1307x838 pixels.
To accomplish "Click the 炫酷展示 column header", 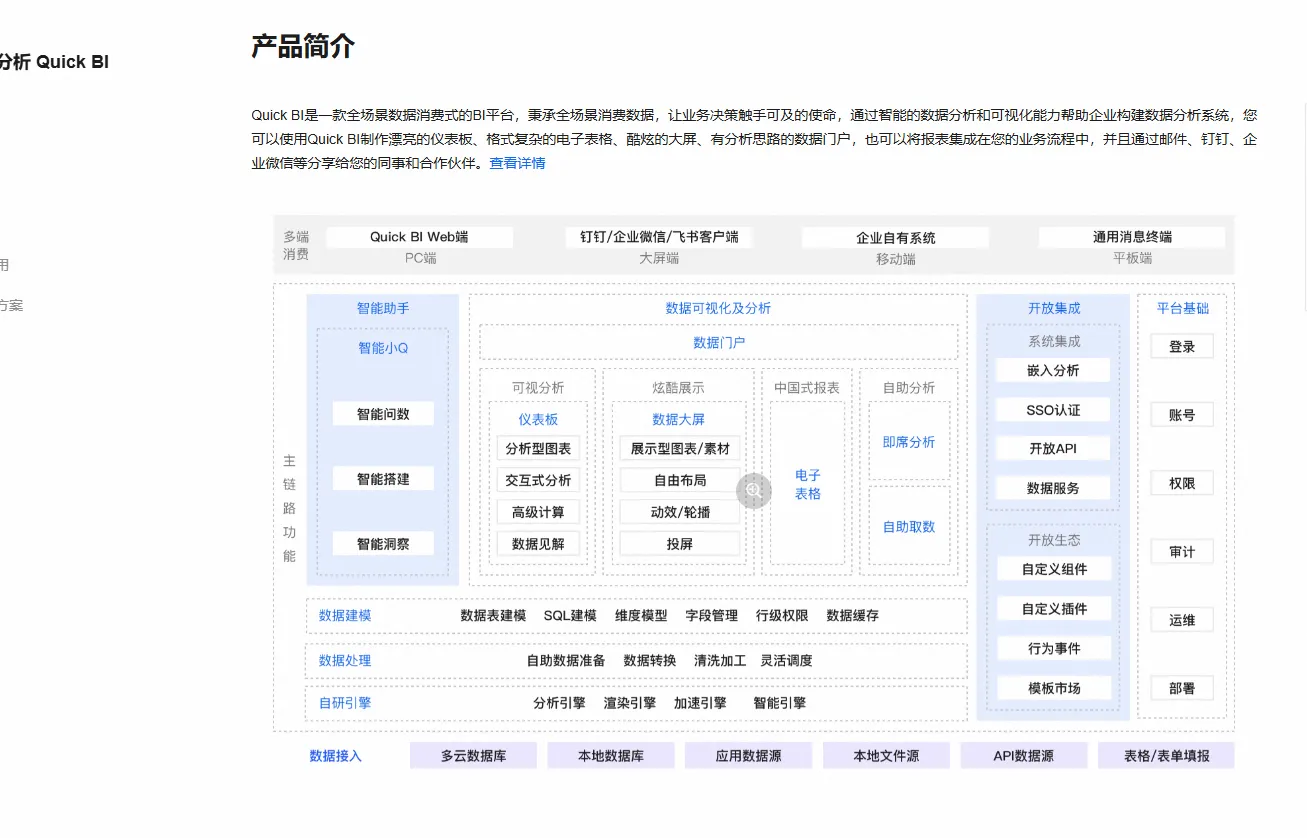I will 679,387.
